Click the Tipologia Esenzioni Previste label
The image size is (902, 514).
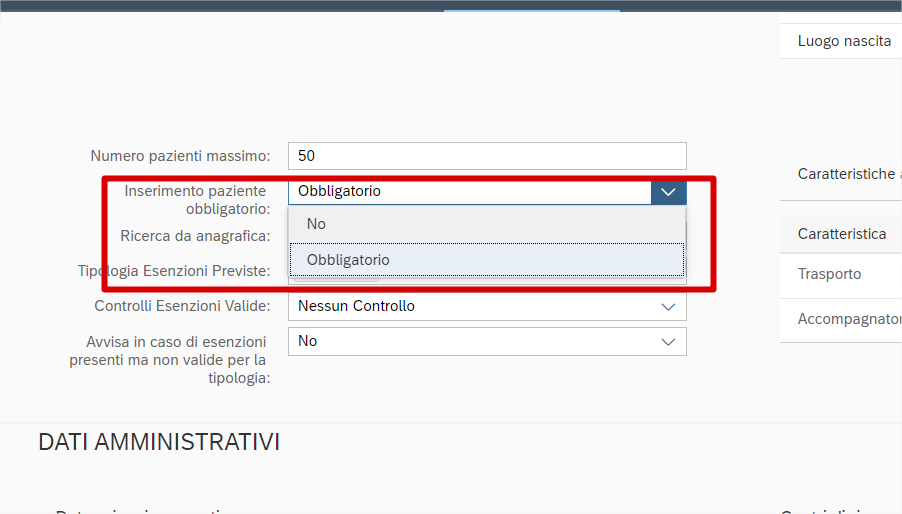[x=174, y=271]
